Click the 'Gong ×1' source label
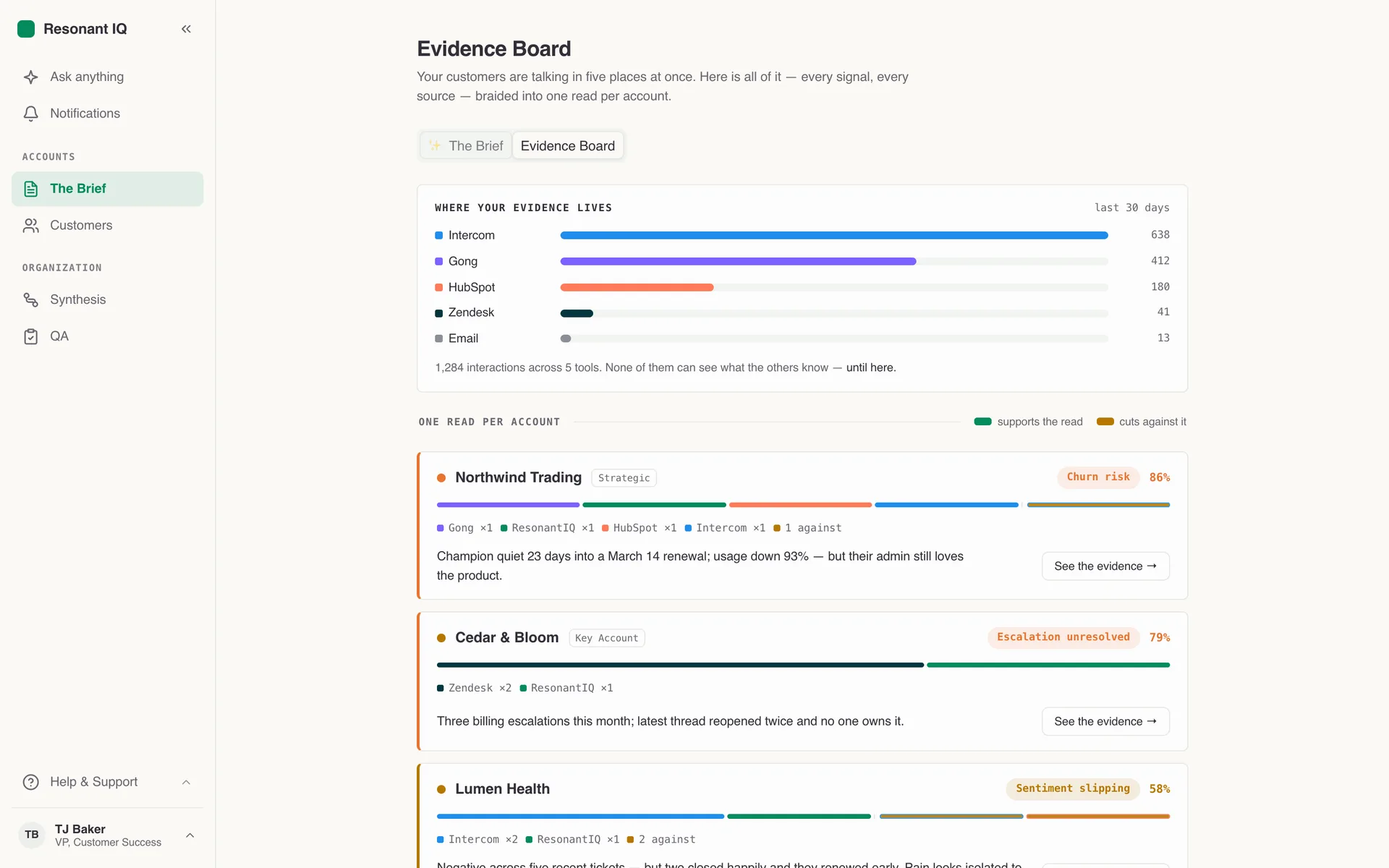 point(464,528)
